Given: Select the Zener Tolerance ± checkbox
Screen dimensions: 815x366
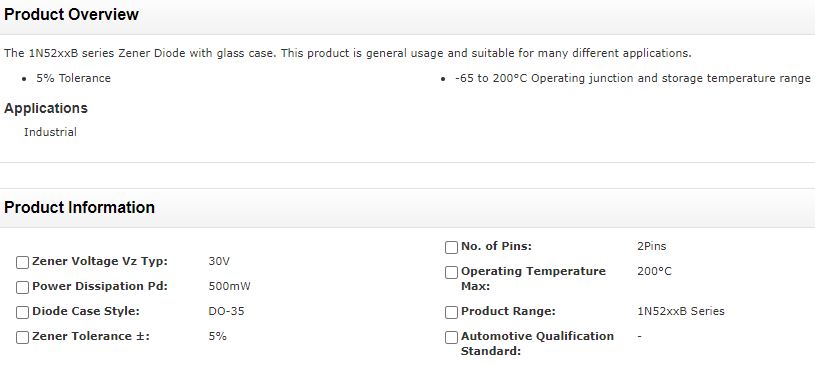Looking at the screenshot, I should tap(22, 337).
